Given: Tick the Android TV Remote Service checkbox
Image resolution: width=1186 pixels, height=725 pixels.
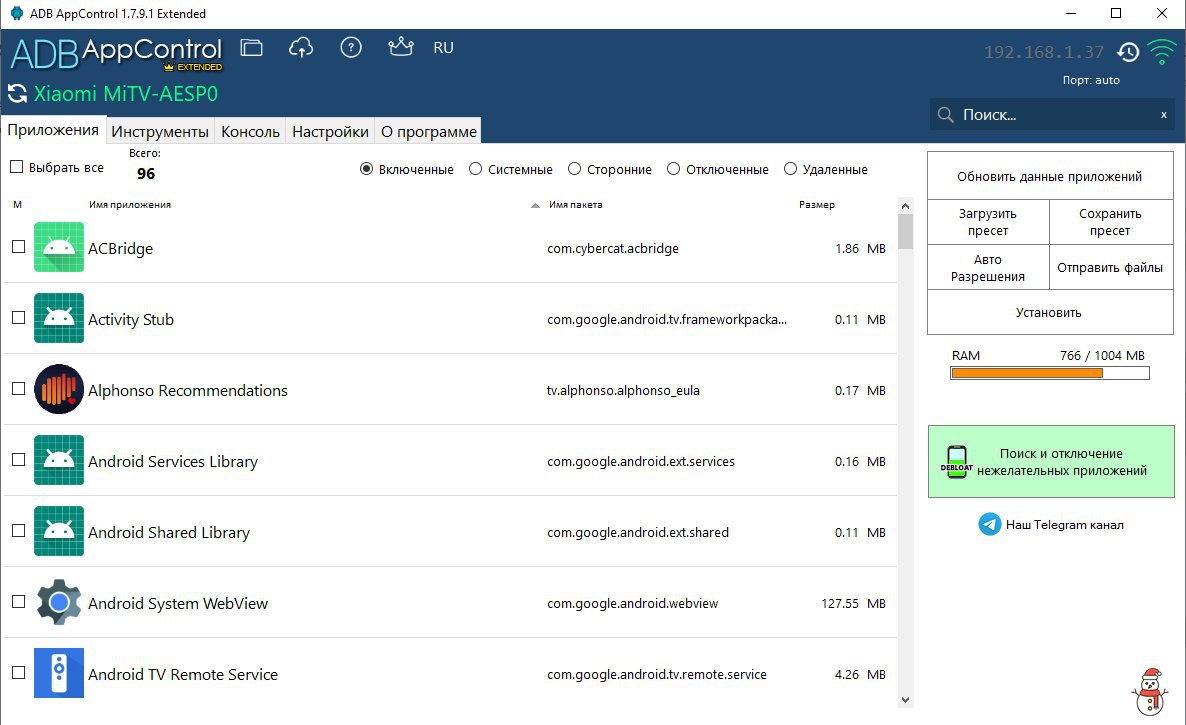Looking at the screenshot, I should pyautogui.click(x=19, y=673).
